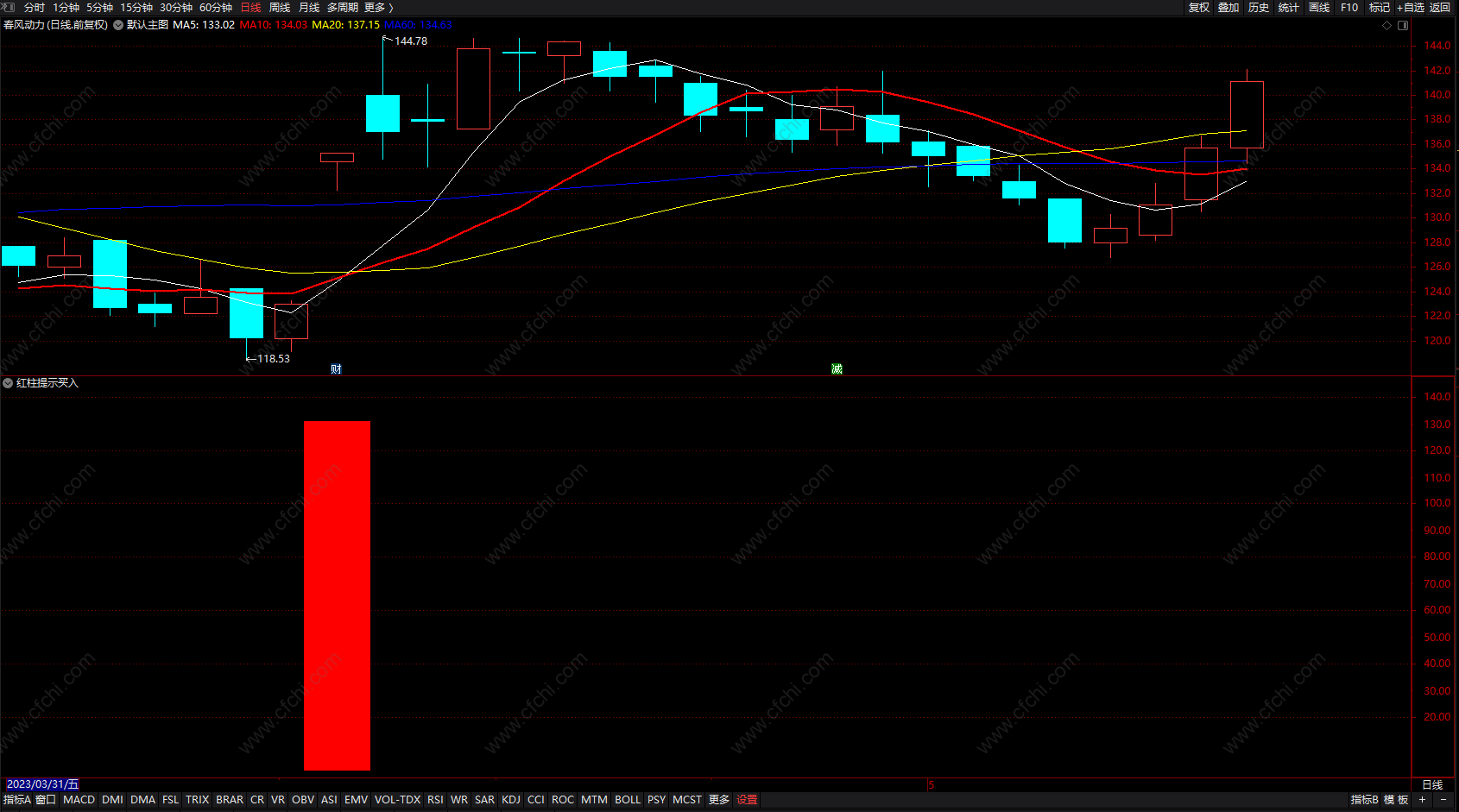Click the 减 marker on the chart
Image resolution: width=1459 pixels, height=812 pixels.
pyautogui.click(x=837, y=369)
